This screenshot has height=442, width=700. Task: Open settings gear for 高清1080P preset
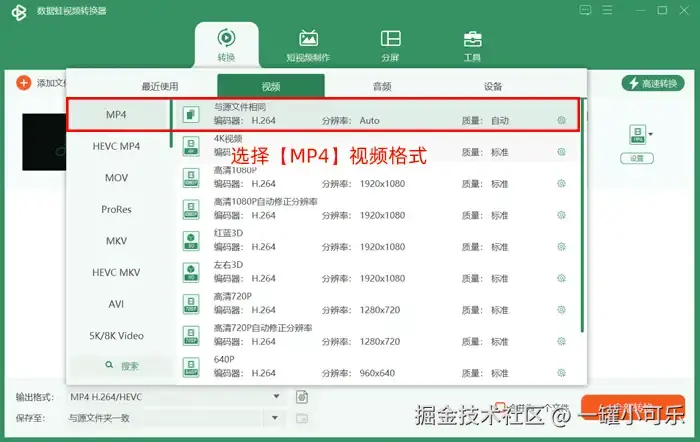pyautogui.click(x=562, y=183)
